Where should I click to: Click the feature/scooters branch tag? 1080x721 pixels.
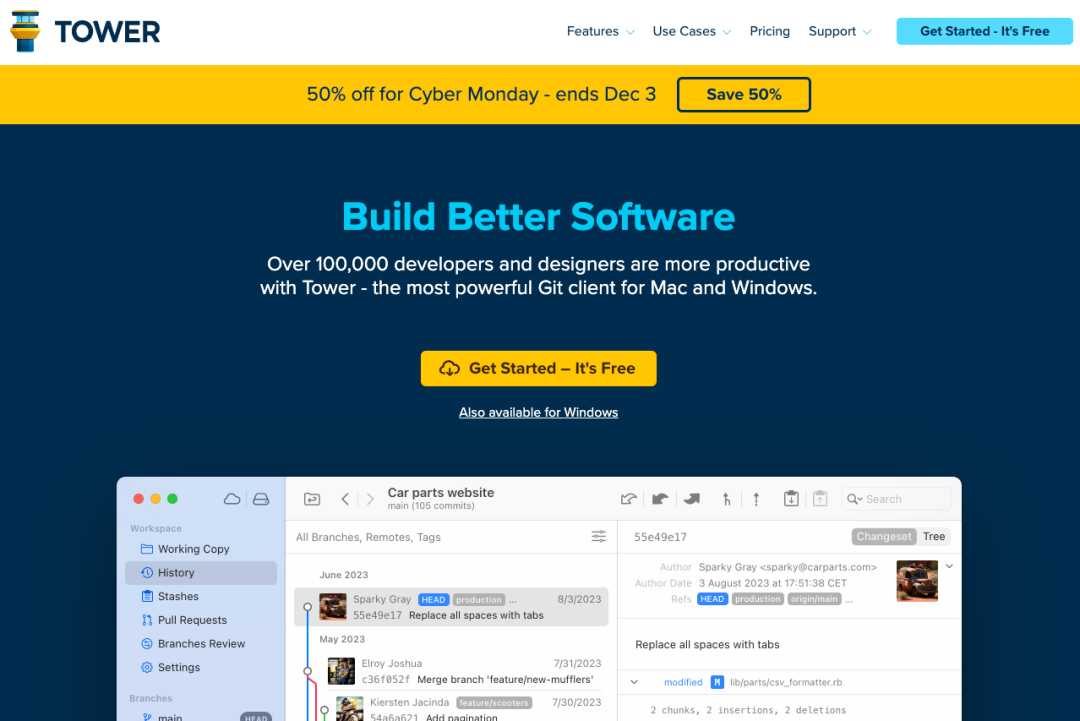[494, 702]
